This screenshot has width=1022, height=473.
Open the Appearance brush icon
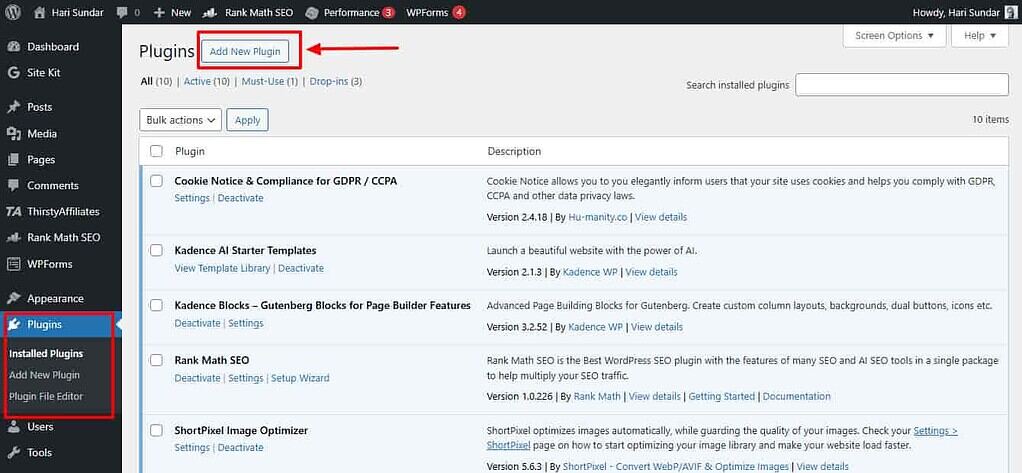click(14, 298)
